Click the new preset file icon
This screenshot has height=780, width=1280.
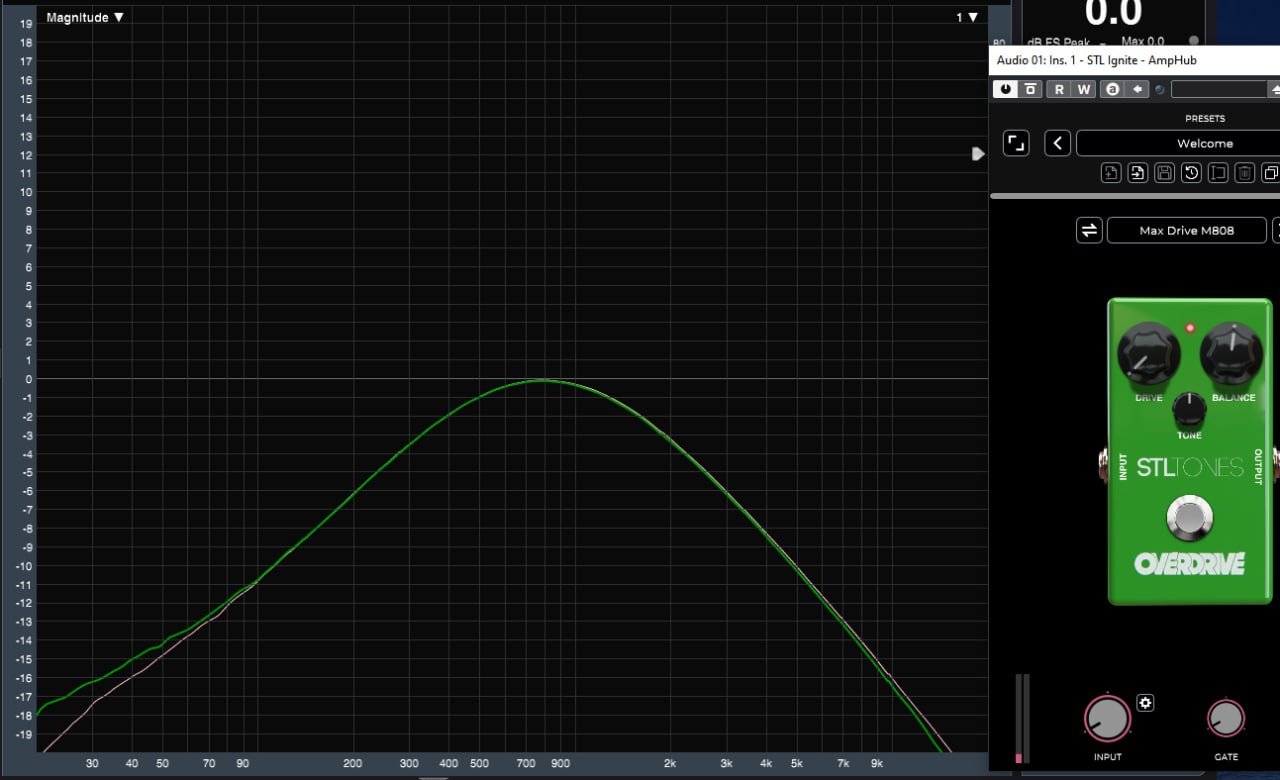1111,173
